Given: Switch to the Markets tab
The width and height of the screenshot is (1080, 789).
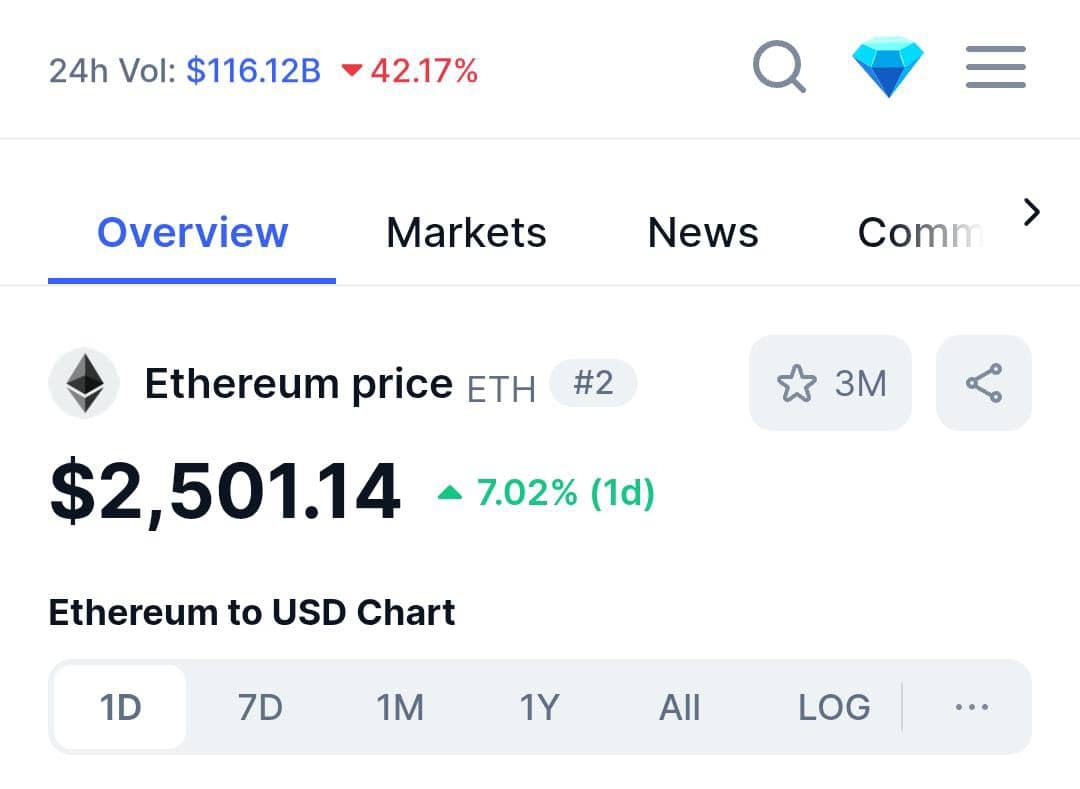Looking at the screenshot, I should click(466, 233).
